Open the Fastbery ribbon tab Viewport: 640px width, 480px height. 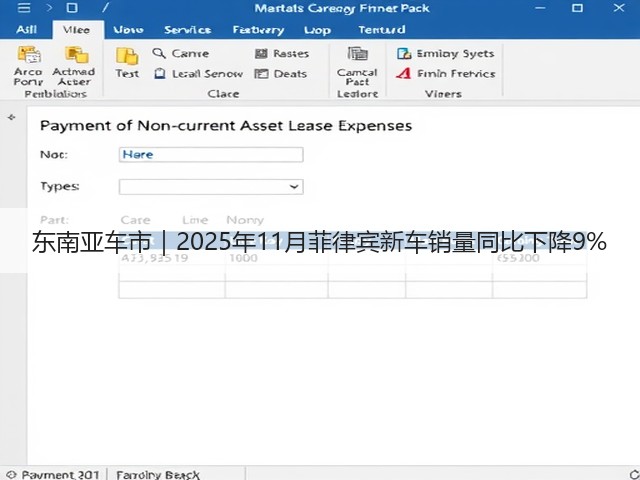(x=258, y=30)
